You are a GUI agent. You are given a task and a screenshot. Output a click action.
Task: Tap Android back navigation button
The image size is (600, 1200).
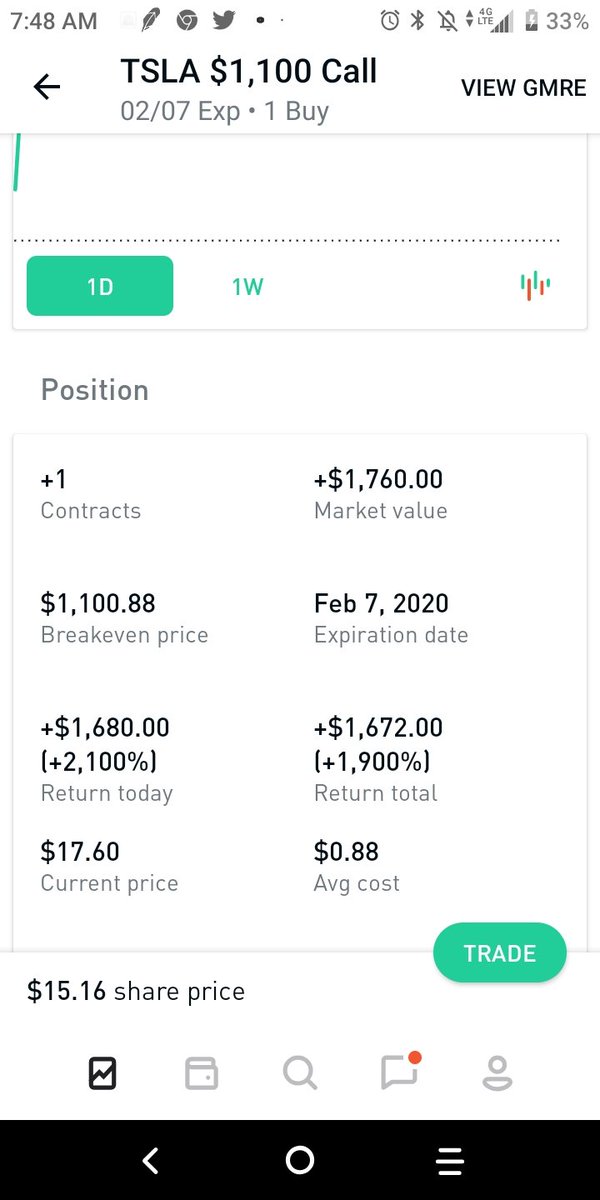(x=150, y=1160)
